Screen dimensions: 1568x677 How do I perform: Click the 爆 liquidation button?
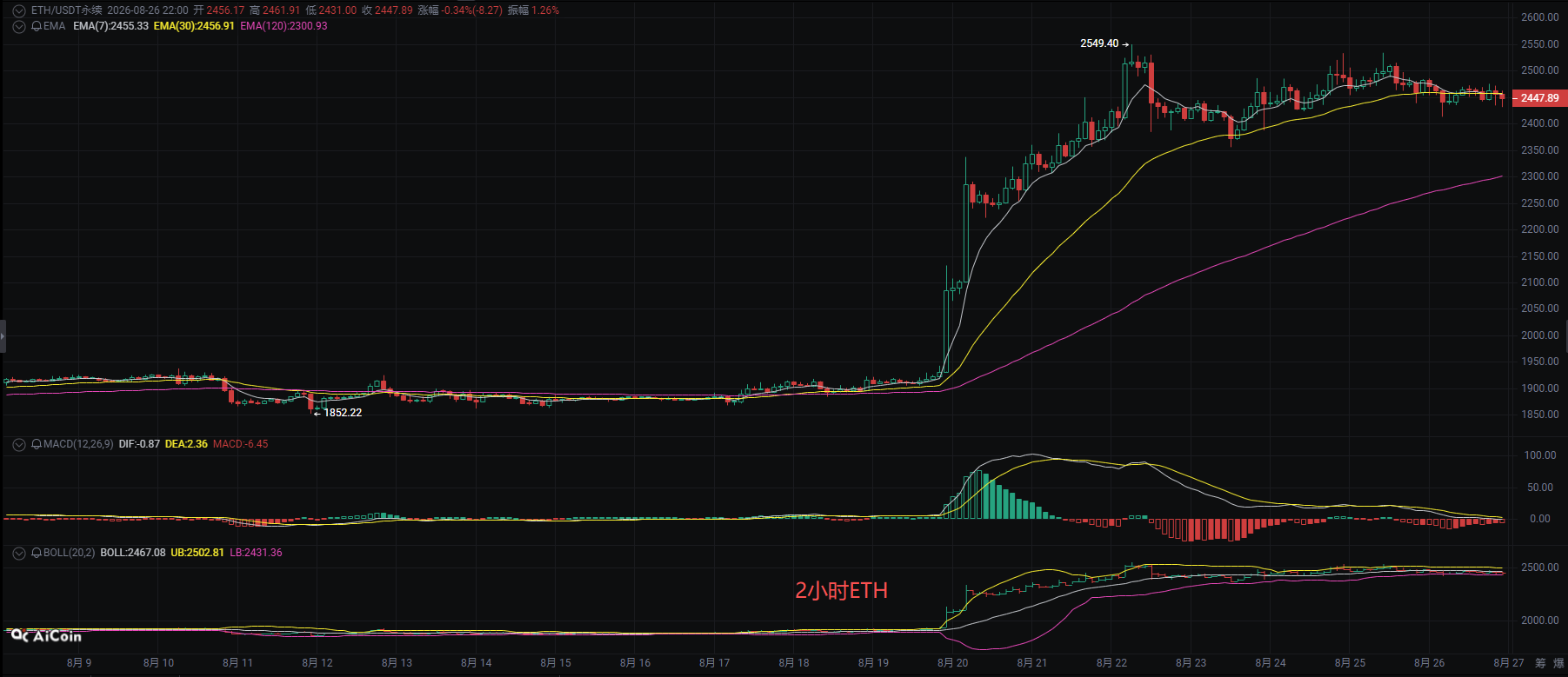(1559, 663)
